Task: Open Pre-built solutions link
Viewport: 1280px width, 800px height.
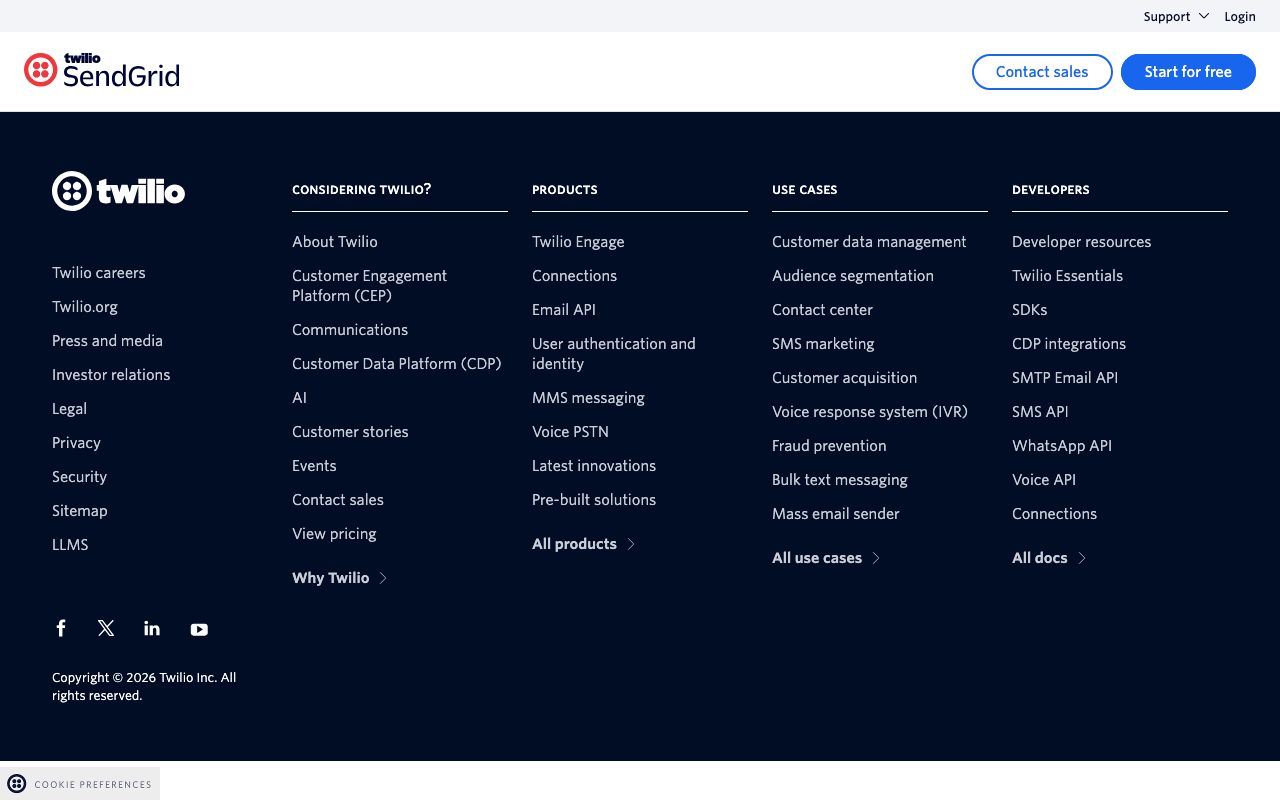Action: coord(594,500)
